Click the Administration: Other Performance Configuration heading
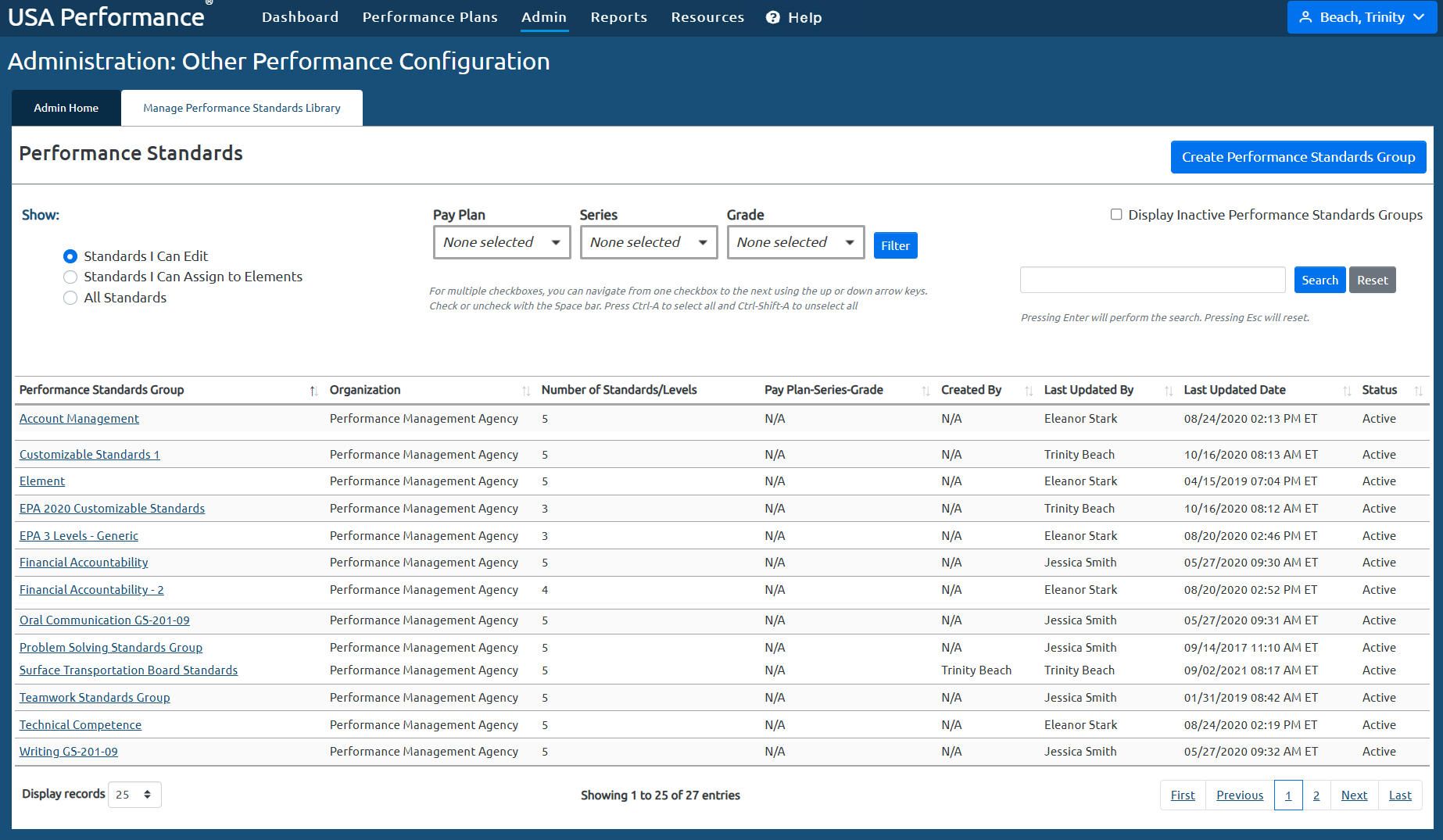Viewport: 1443px width, 840px height. click(279, 61)
